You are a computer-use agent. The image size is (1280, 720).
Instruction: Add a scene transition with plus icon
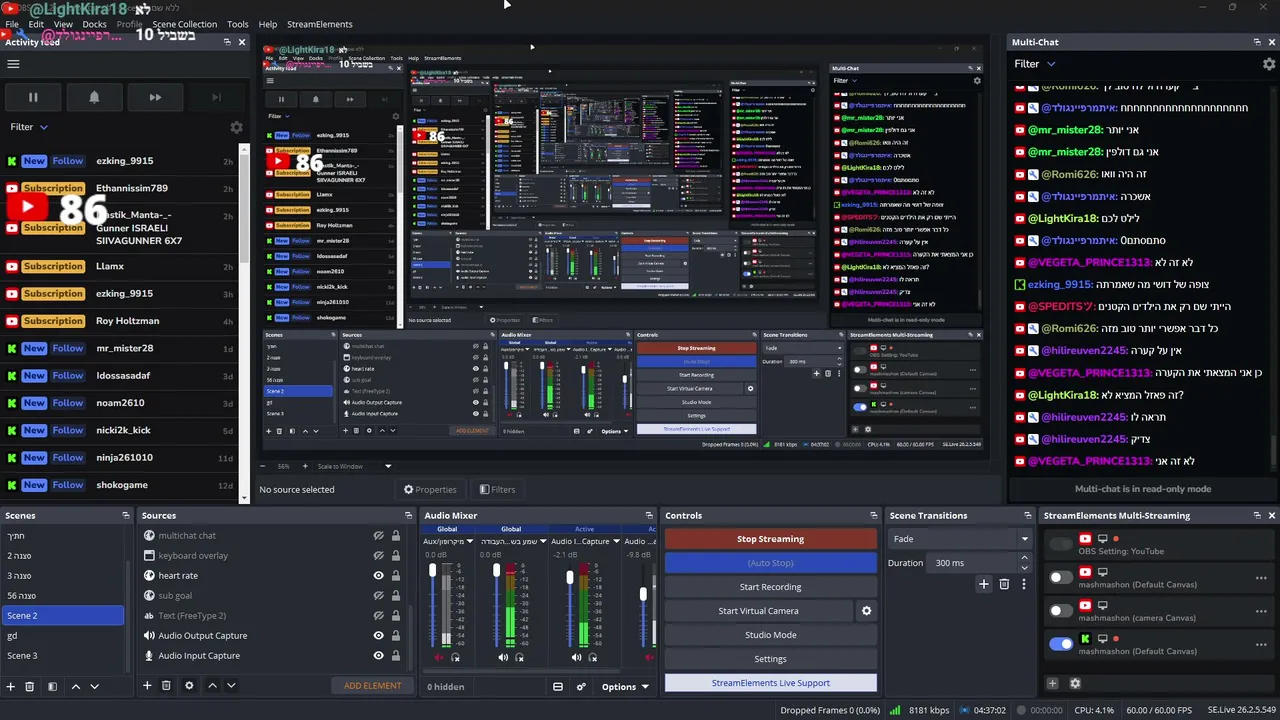[x=984, y=584]
